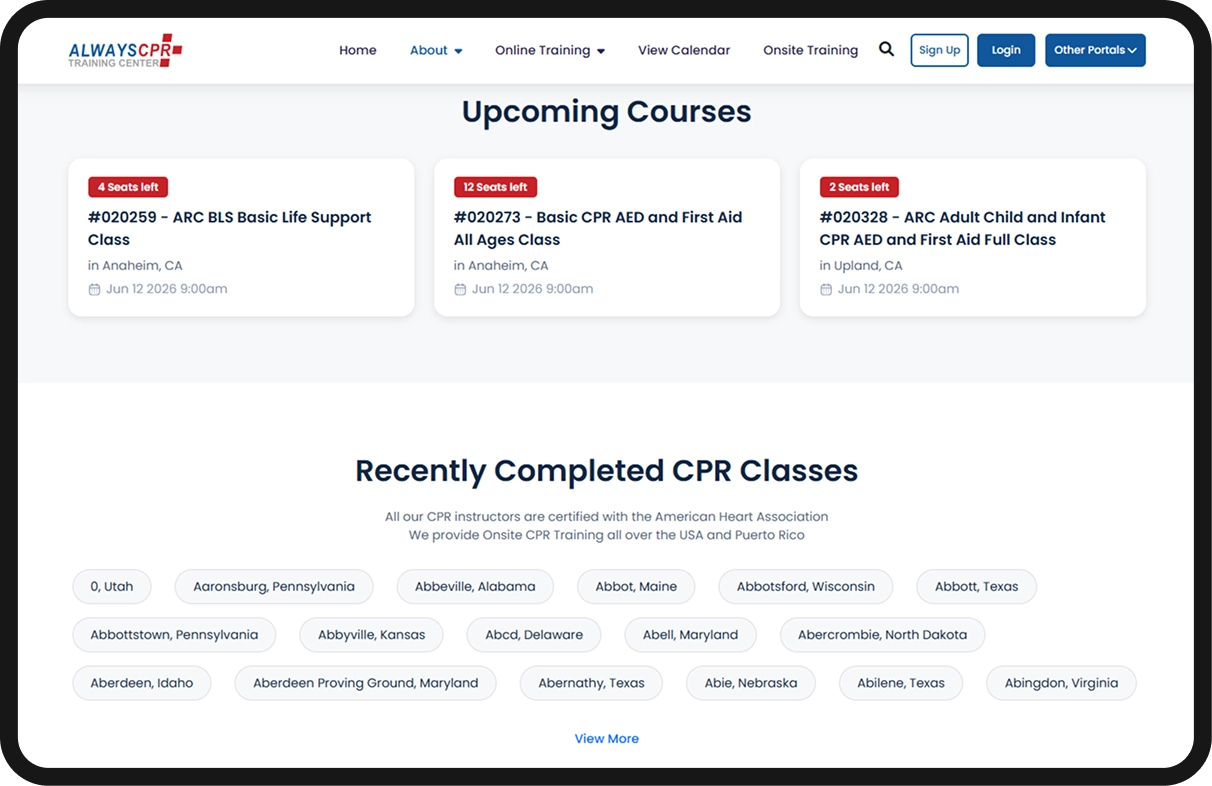Select the Abilene, Texas location chip
1212x786 pixels.
click(x=900, y=683)
